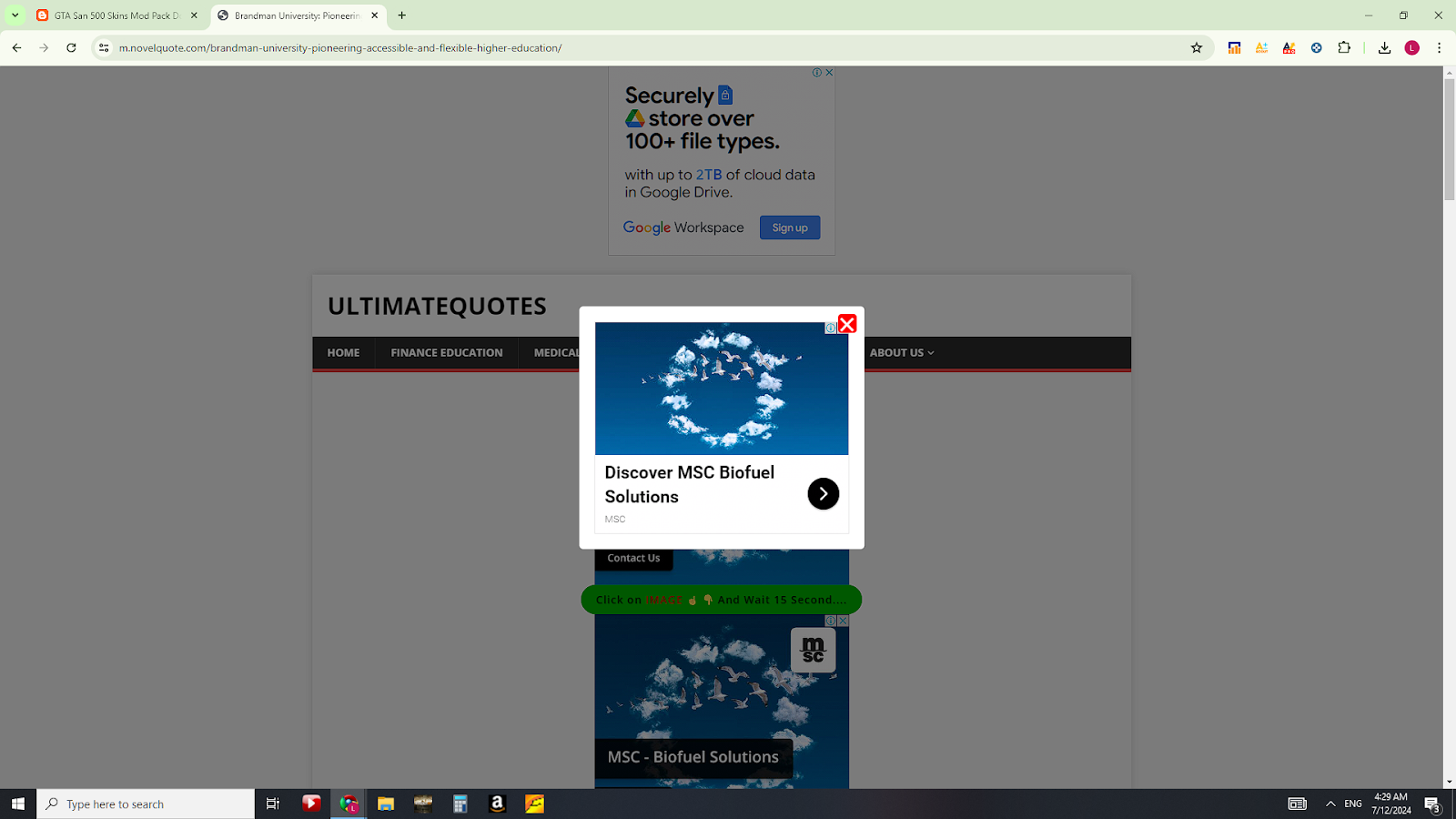Click the MSC logo on lower ad
The image size is (1456, 819).
tap(813, 650)
